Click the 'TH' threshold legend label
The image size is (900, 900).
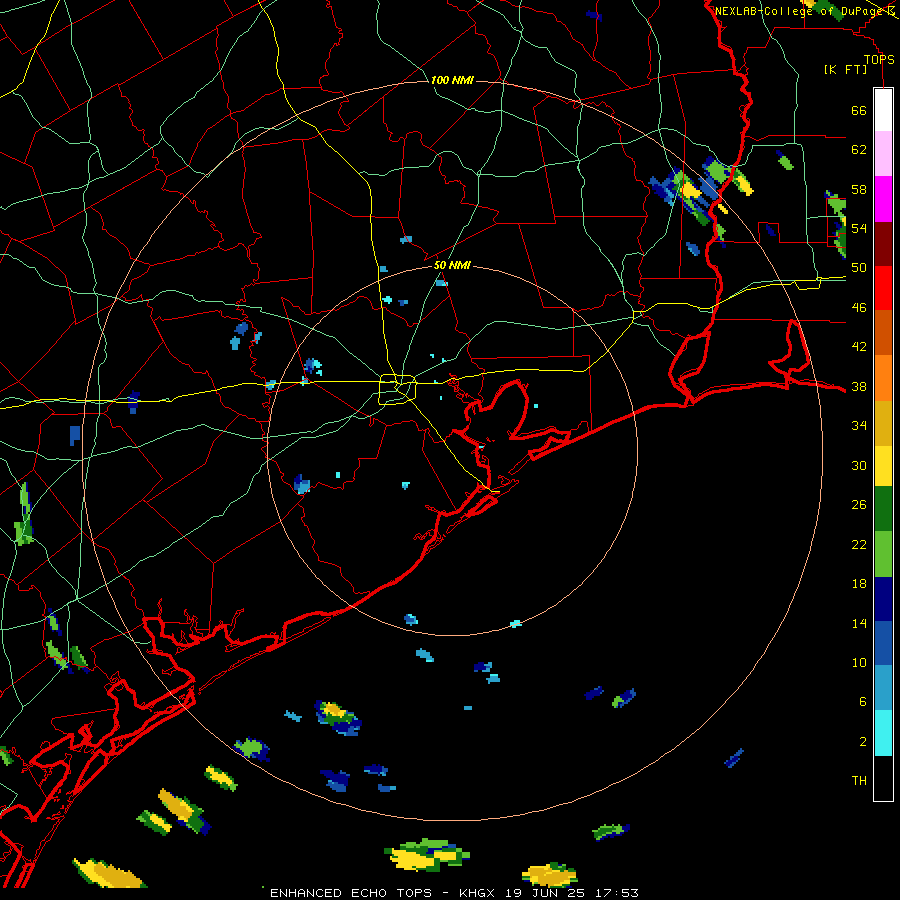(x=859, y=781)
